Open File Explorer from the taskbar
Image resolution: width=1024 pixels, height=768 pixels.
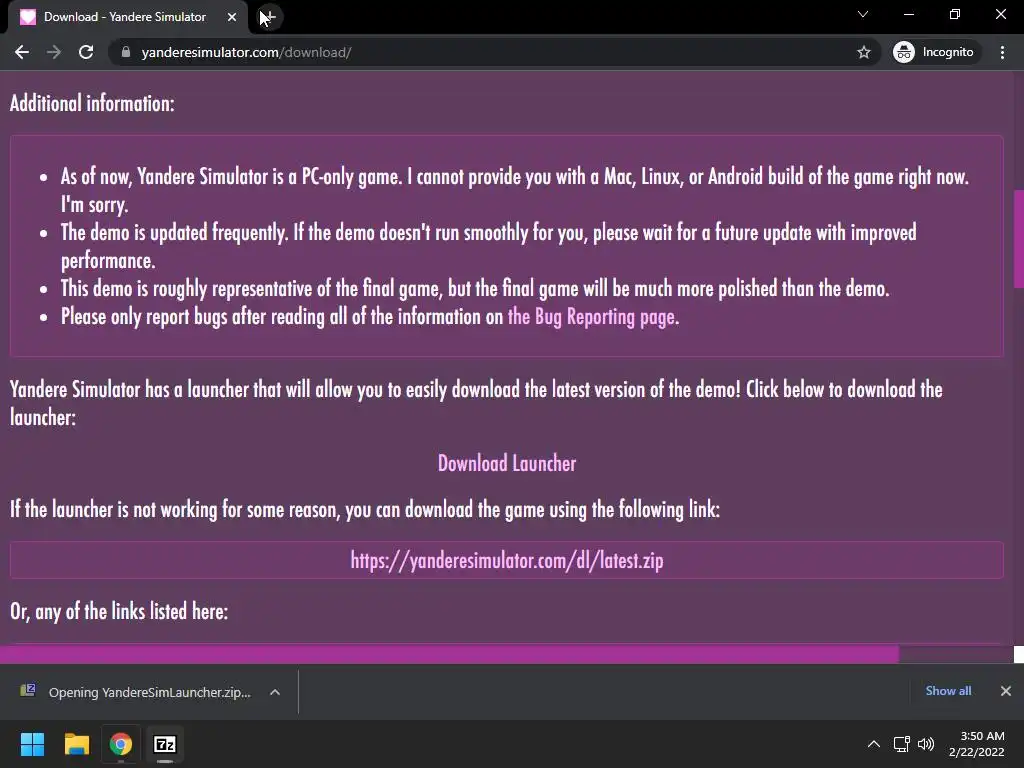(76, 744)
